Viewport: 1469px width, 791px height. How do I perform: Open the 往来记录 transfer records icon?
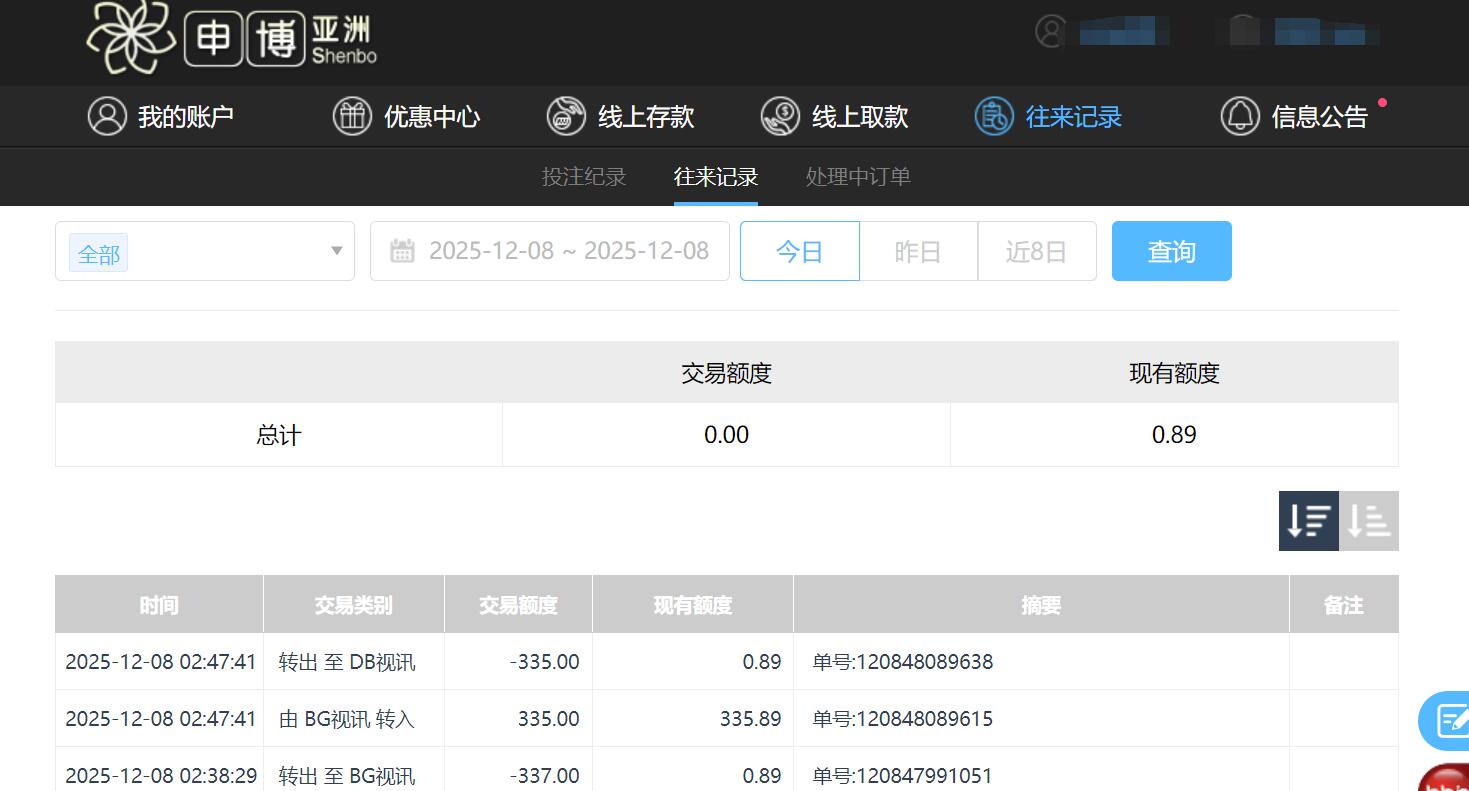(x=993, y=116)
